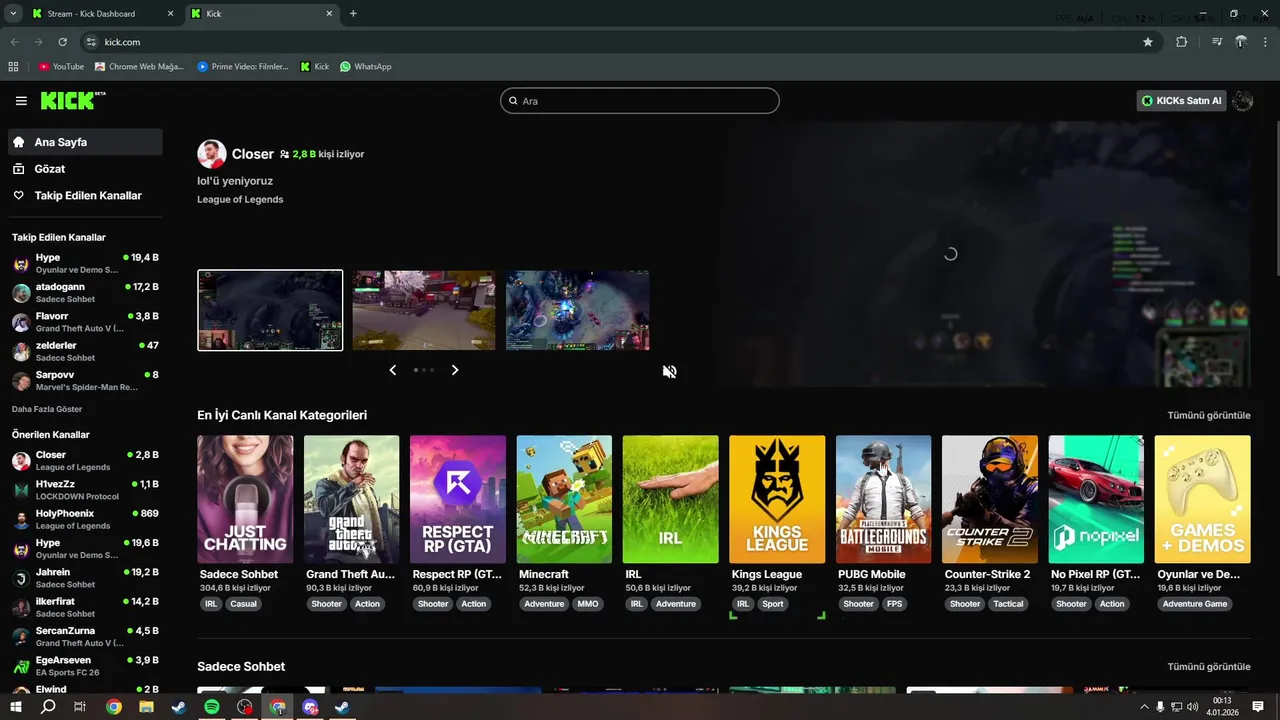Open Hype 19,4 B followed channel
Viewport: 1280px width, 720px height.
click(x=85, y=263)
